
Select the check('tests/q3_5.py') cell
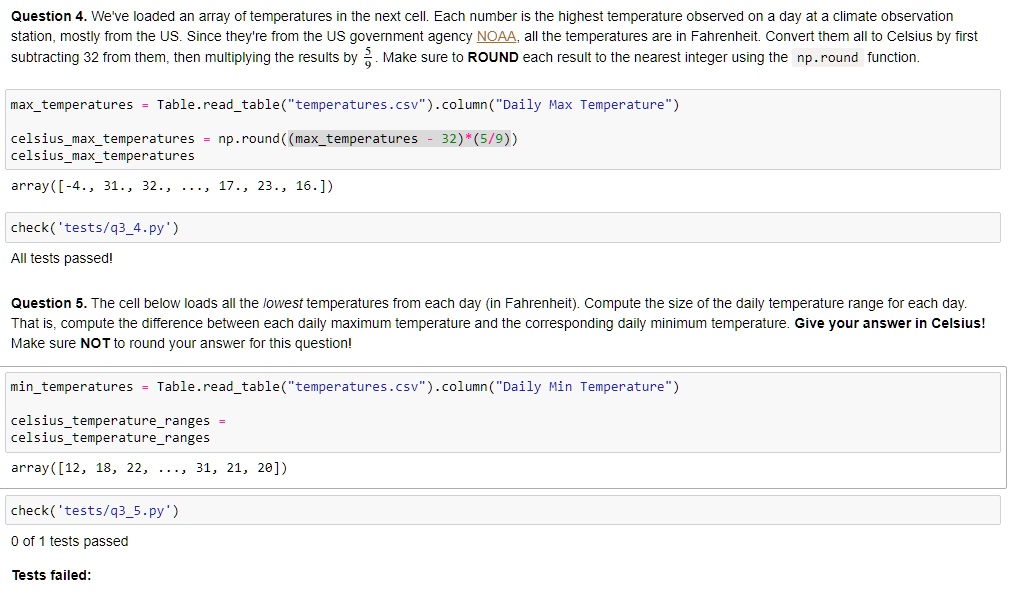[x=502, y=510]
